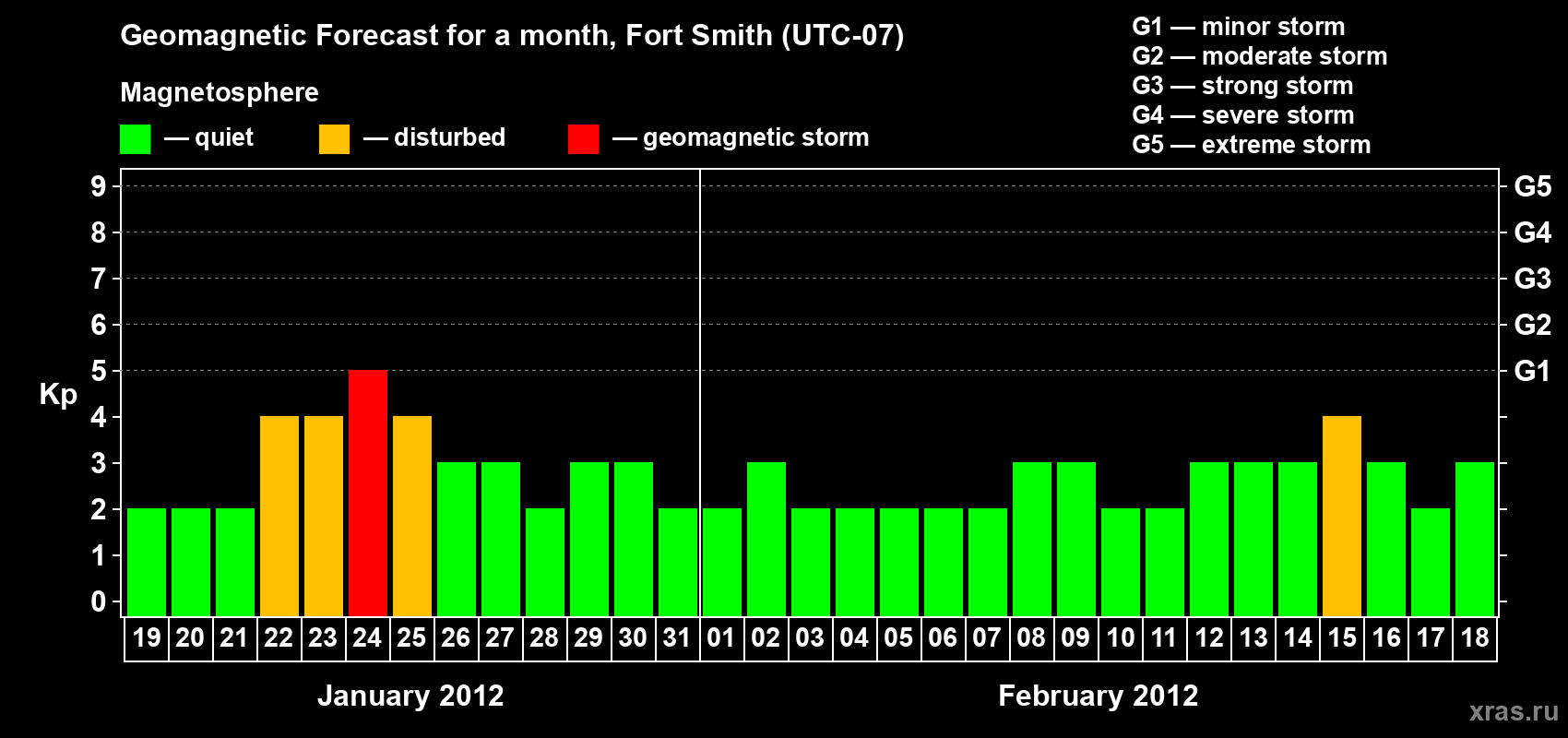Click the January 2012 month label
Screen dimensions: 1568x738
[410, 696]
